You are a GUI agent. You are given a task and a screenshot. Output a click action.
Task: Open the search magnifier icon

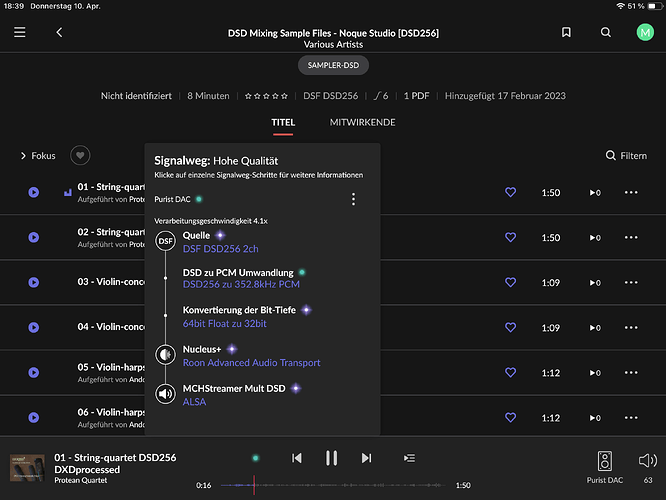605,33
